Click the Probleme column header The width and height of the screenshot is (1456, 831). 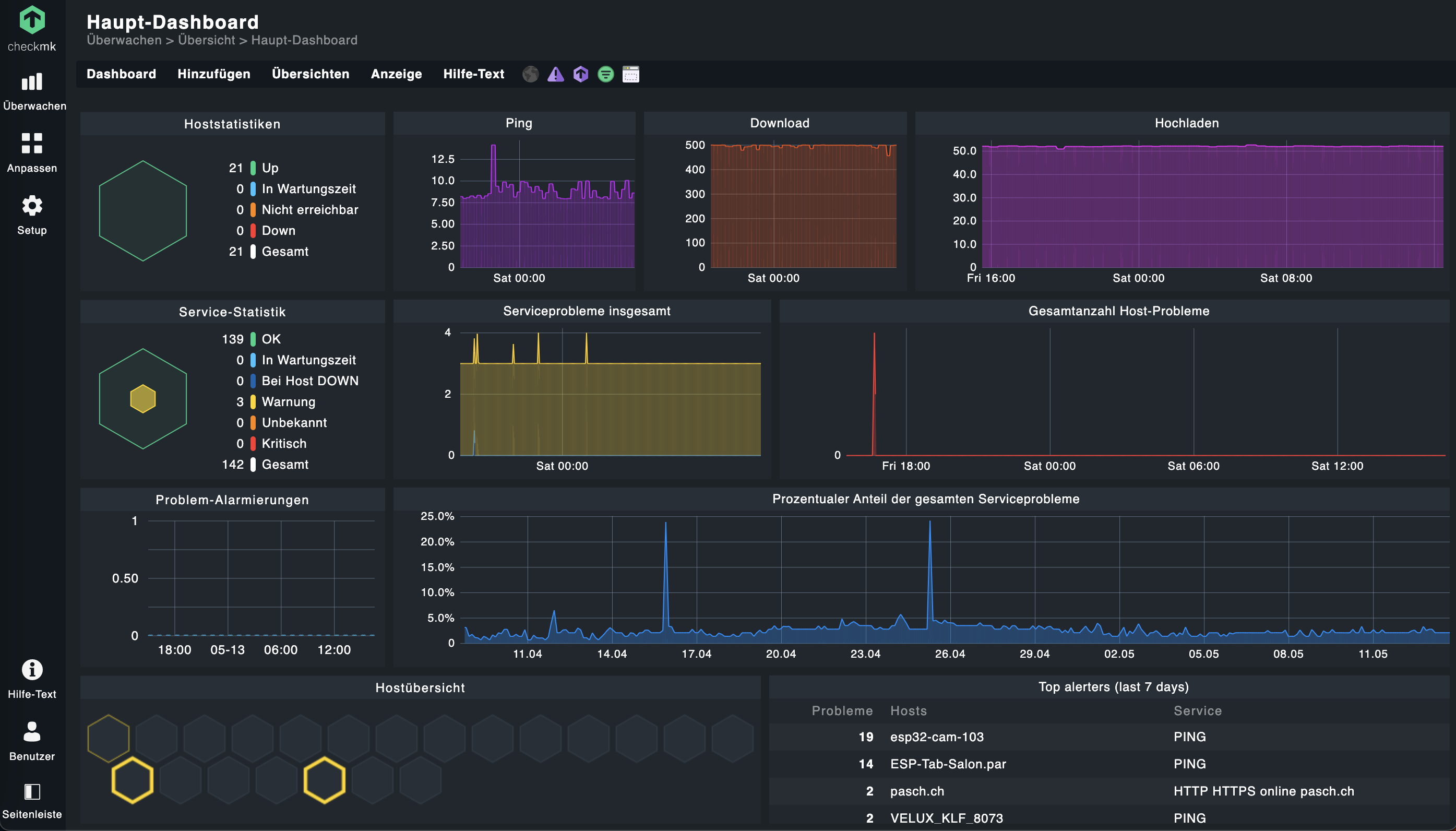click(x=842, y=711)
